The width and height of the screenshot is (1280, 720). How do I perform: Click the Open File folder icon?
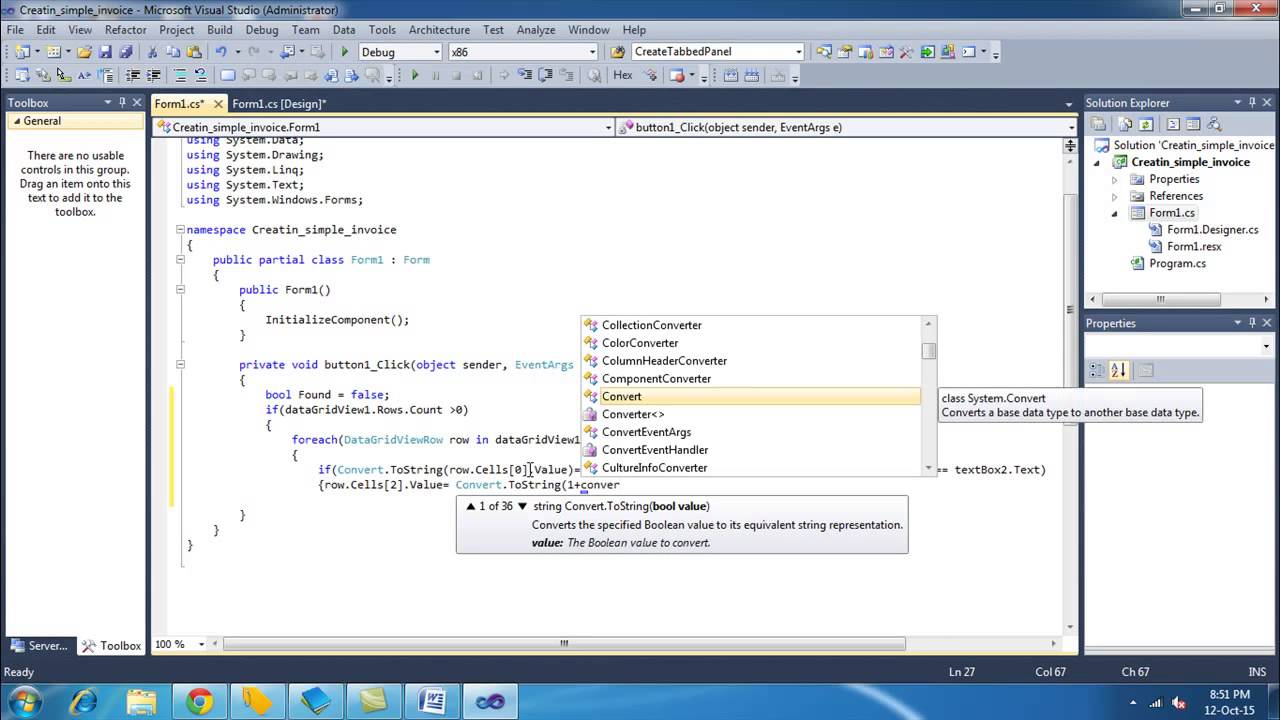click(x=84, y=52)
